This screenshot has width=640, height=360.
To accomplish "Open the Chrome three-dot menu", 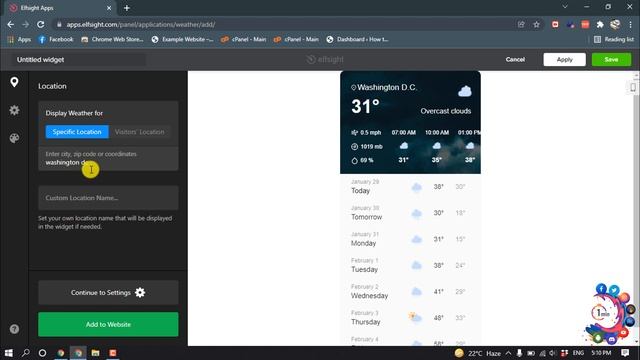I will coord(631,24).
